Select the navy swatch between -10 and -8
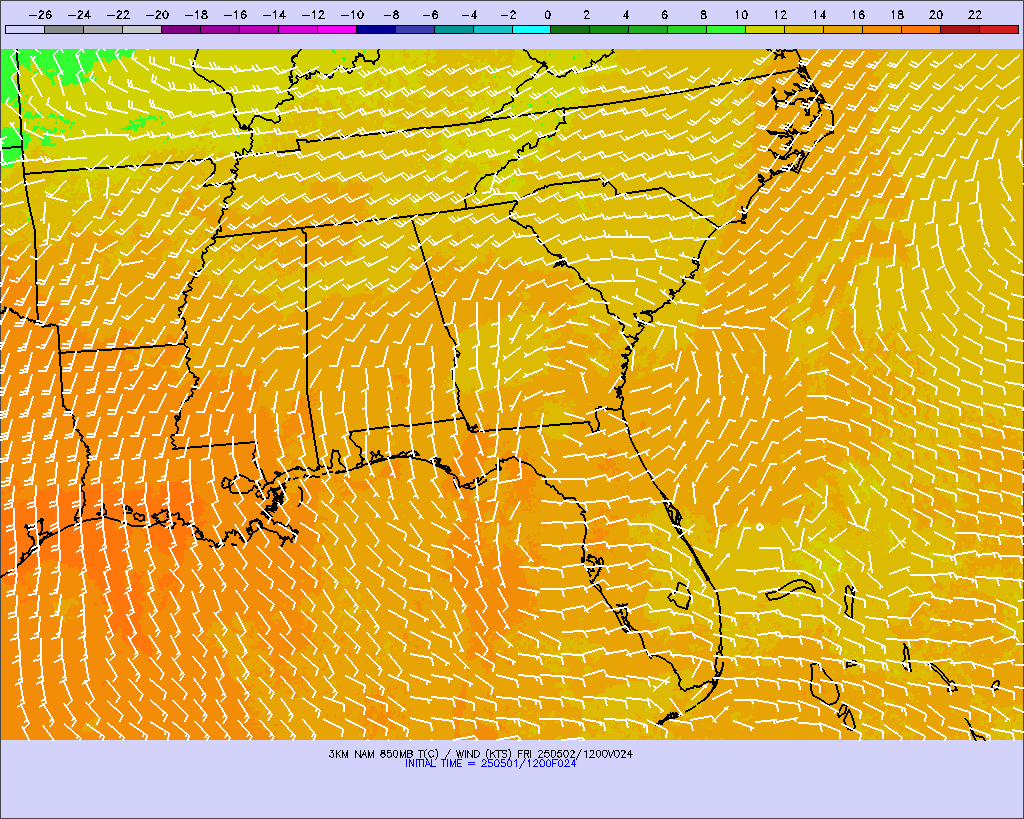This screenshot has width=1024, height=819. pos(376,29)
